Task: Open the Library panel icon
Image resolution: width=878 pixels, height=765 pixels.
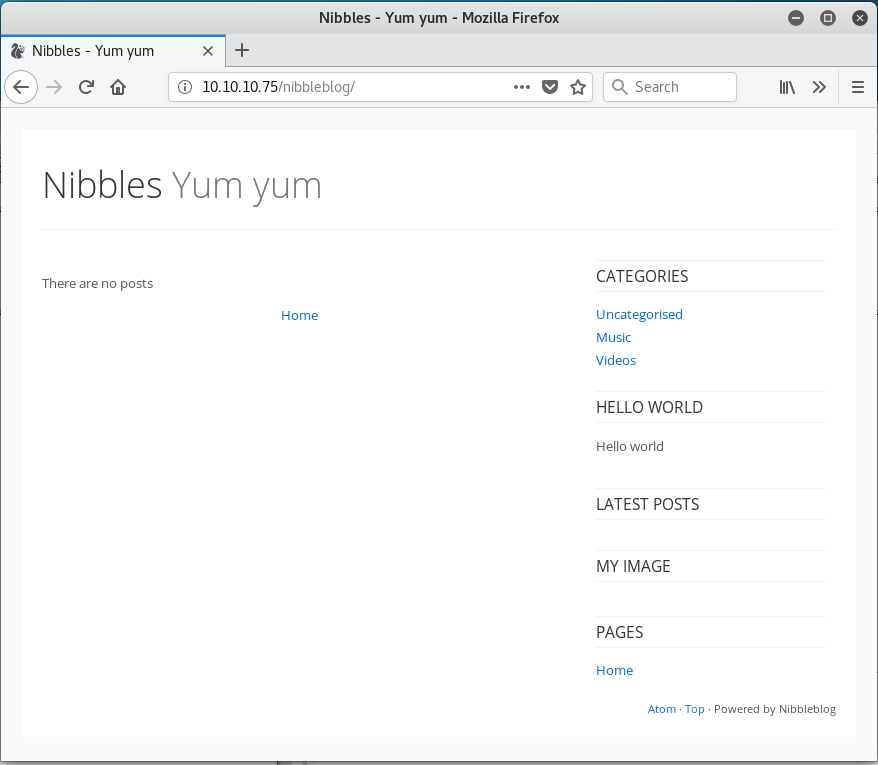Action: pos(787,87)
